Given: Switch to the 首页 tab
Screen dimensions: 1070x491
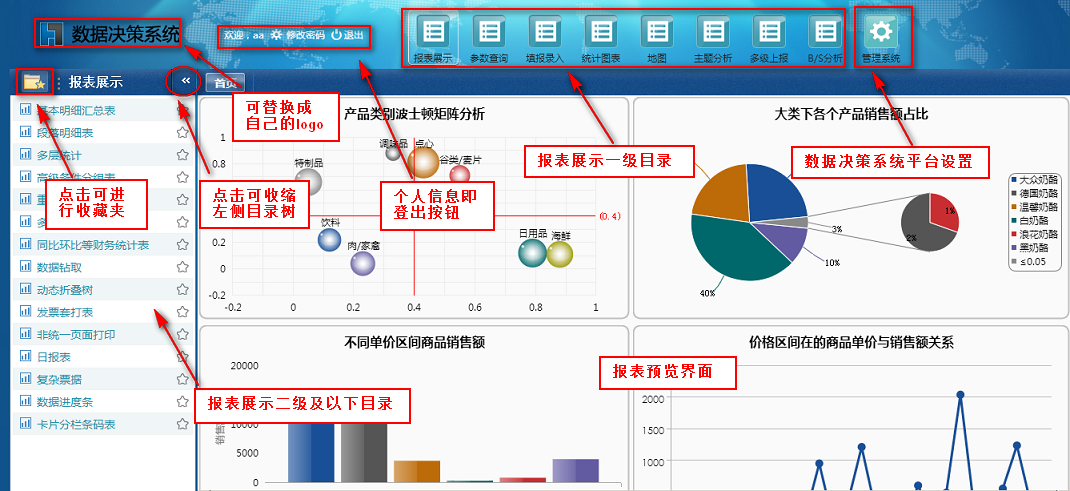Looking at the screenshot, I should [225, 83].
